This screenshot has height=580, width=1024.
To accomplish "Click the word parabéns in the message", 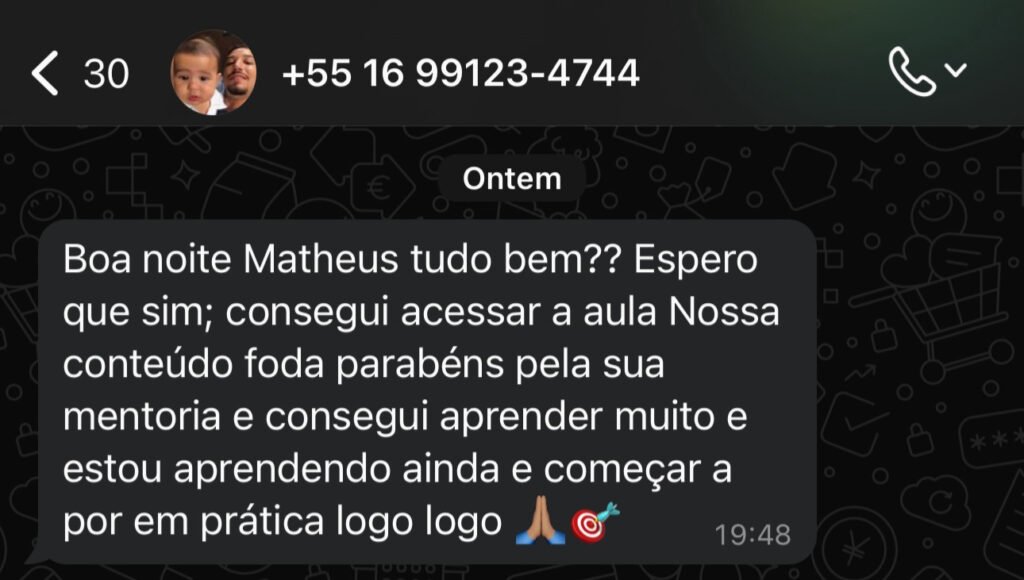I will pos(420,364).
